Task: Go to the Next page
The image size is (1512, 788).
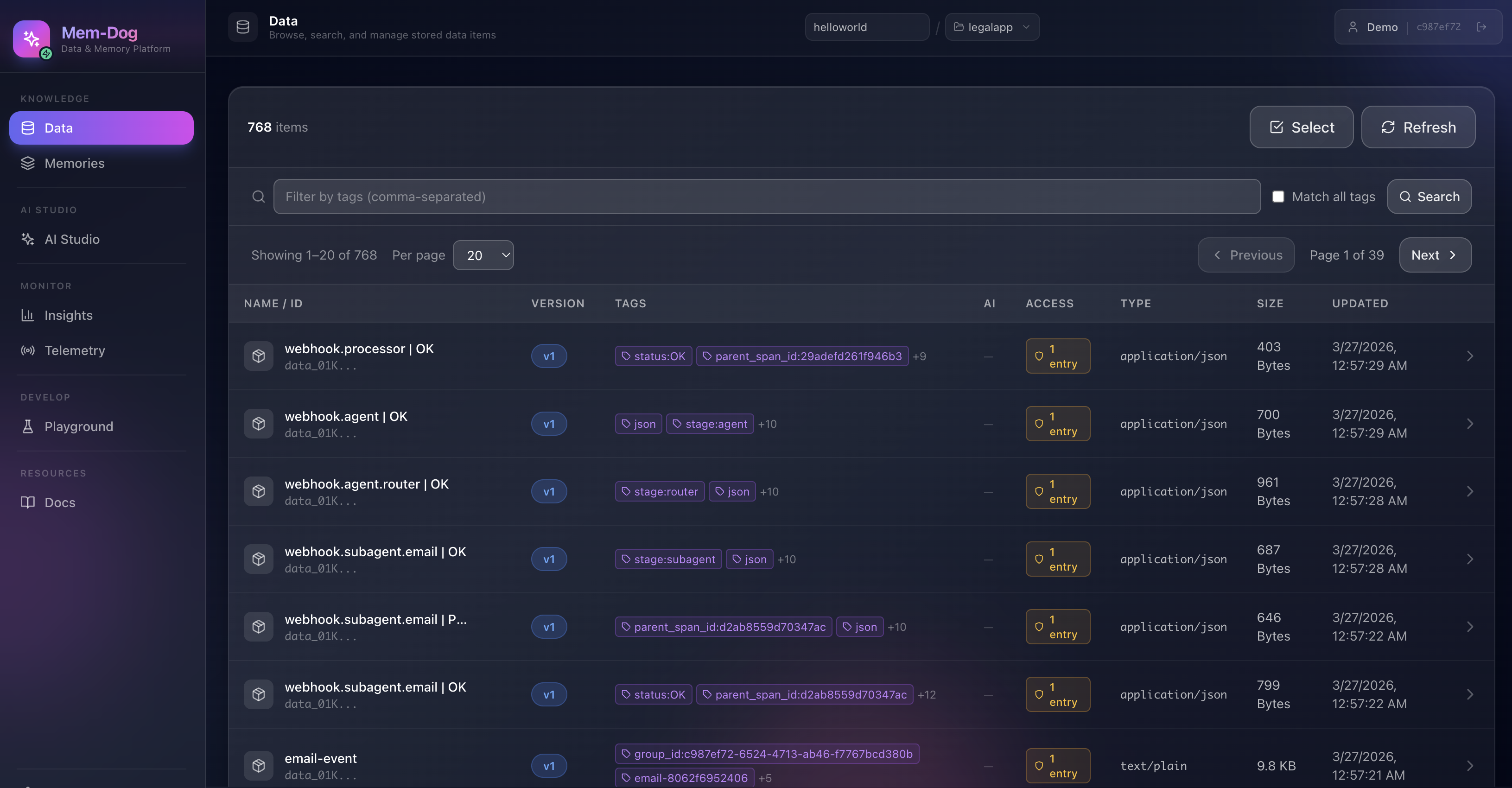Action: pos(1435,255)
